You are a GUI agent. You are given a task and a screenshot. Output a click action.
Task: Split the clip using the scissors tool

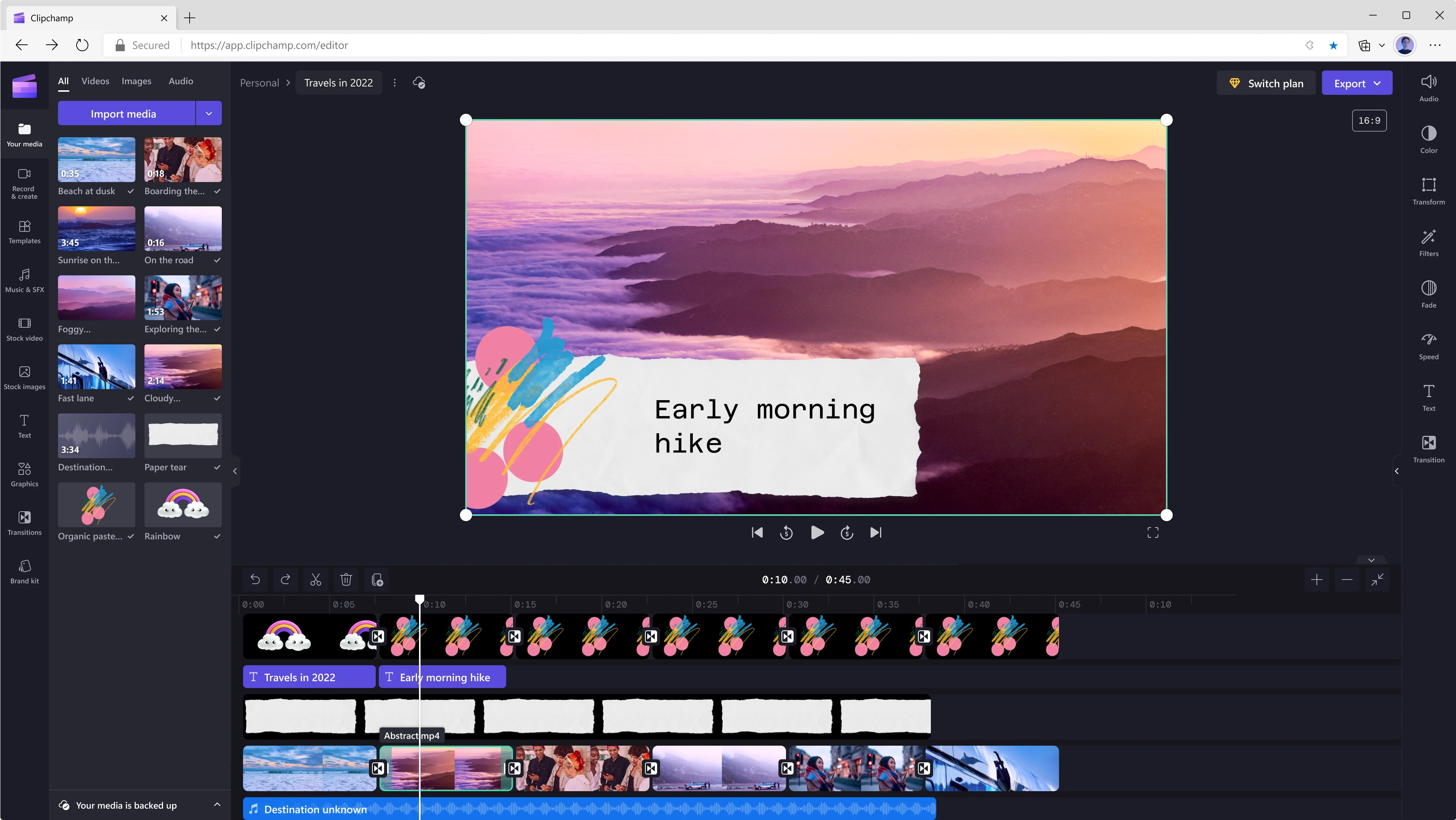pyautogui.click(x=315, y=580)
